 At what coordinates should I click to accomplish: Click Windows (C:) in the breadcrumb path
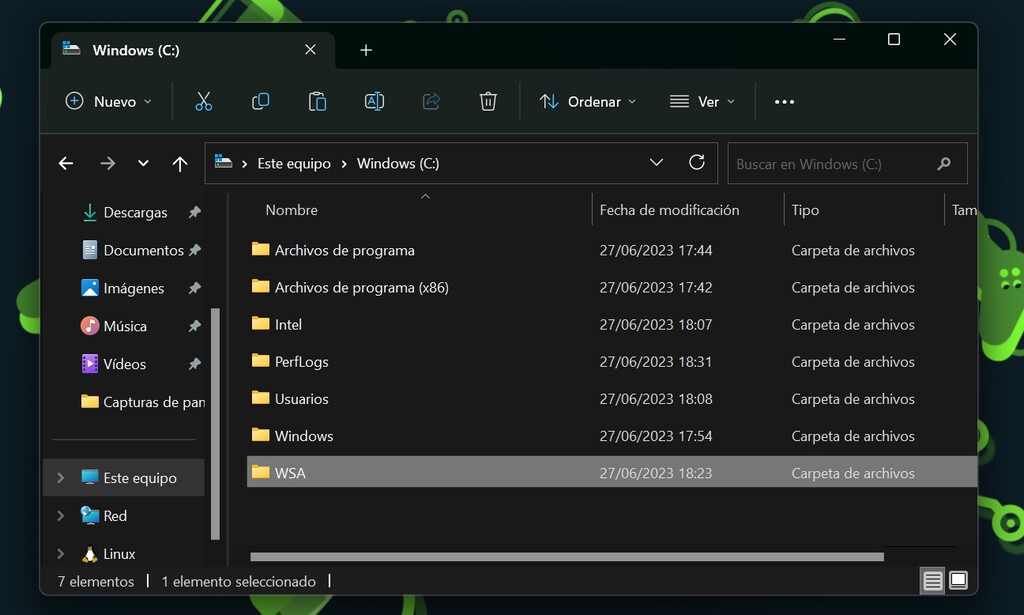[x=398, y=163]
